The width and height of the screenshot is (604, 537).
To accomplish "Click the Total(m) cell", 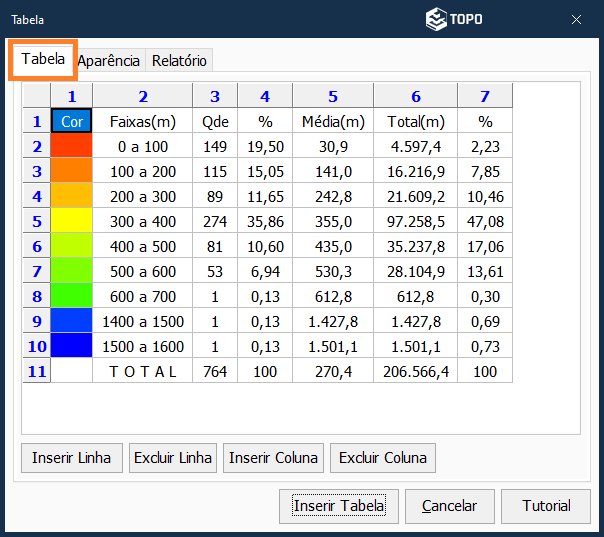I will pos(416,121).
